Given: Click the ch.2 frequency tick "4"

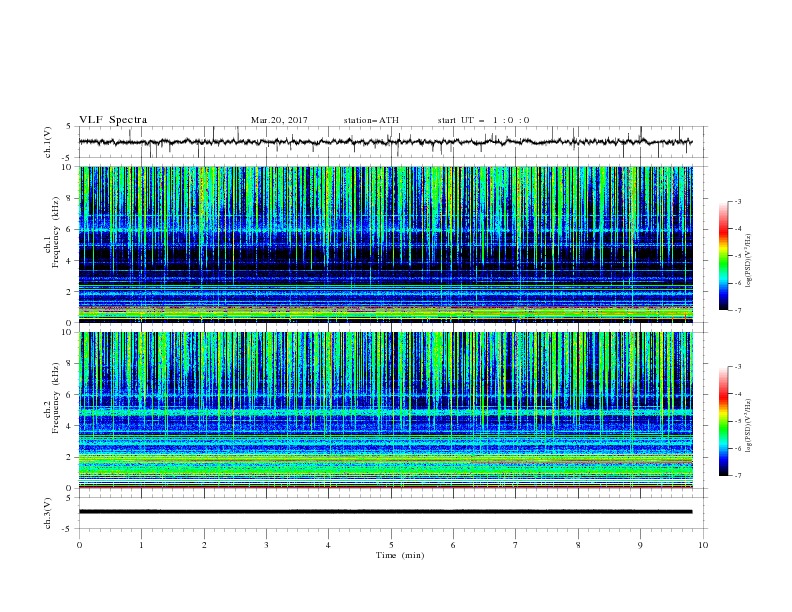Looking at the screenshot, I should point(69,426).
